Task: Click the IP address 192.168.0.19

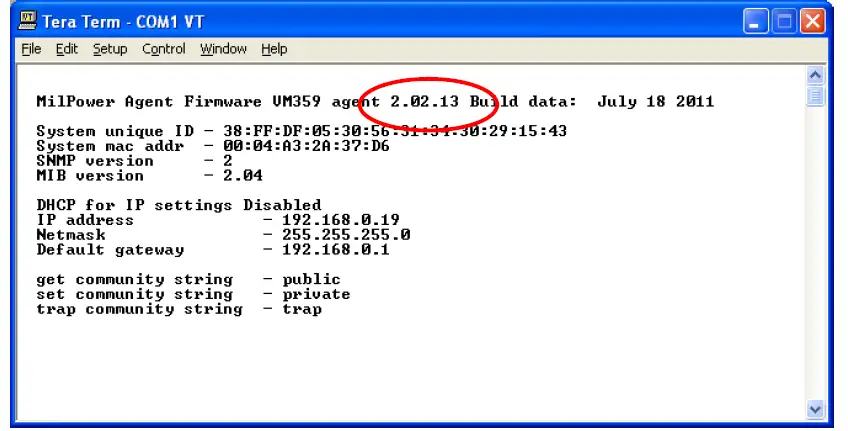Action: [x=341, y=220]
